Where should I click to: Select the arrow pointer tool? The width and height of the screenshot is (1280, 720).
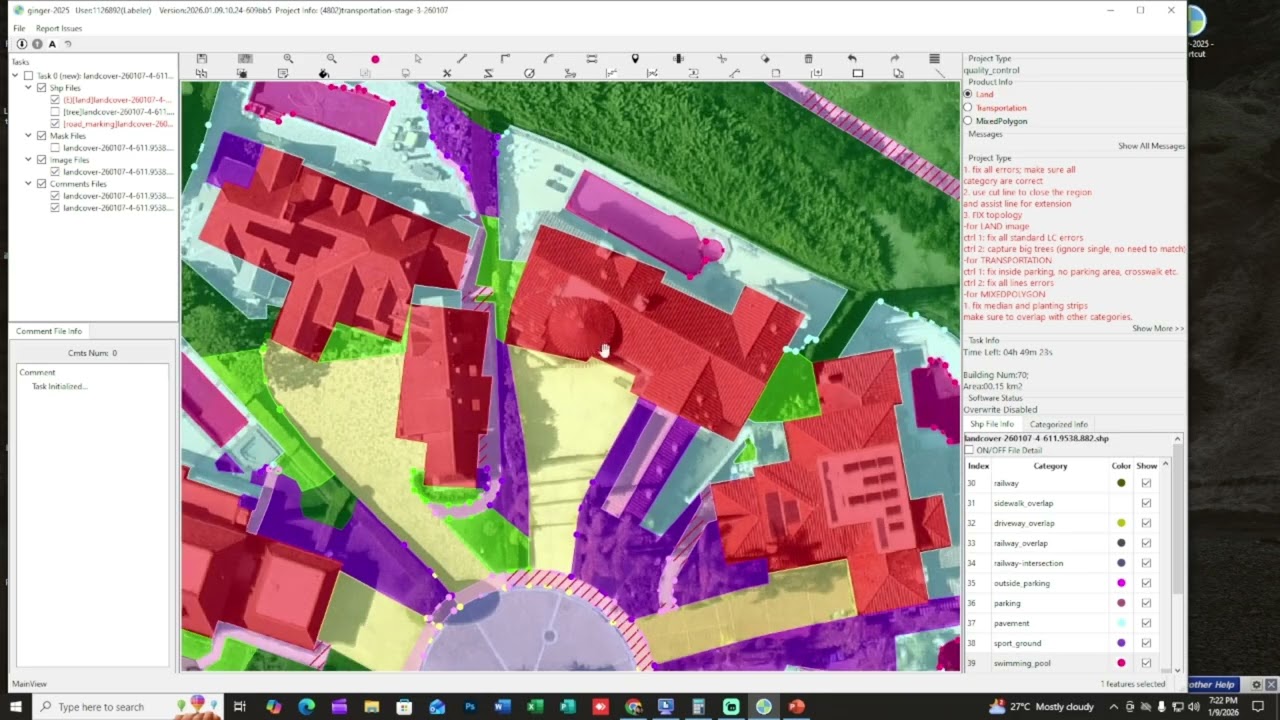[x=418, y=59]
